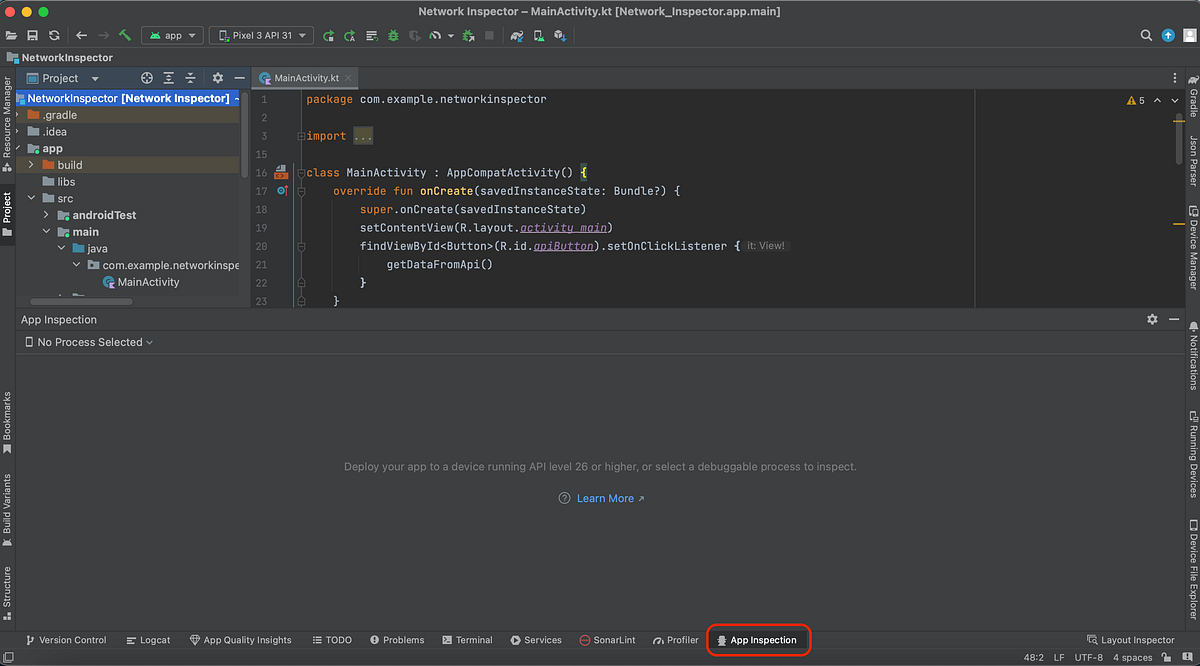The height and width of the screenshot is (666, 1200).
Task: Open Layout Inspector from the bottom-right icon
Action: click(x=1131, y=640)
